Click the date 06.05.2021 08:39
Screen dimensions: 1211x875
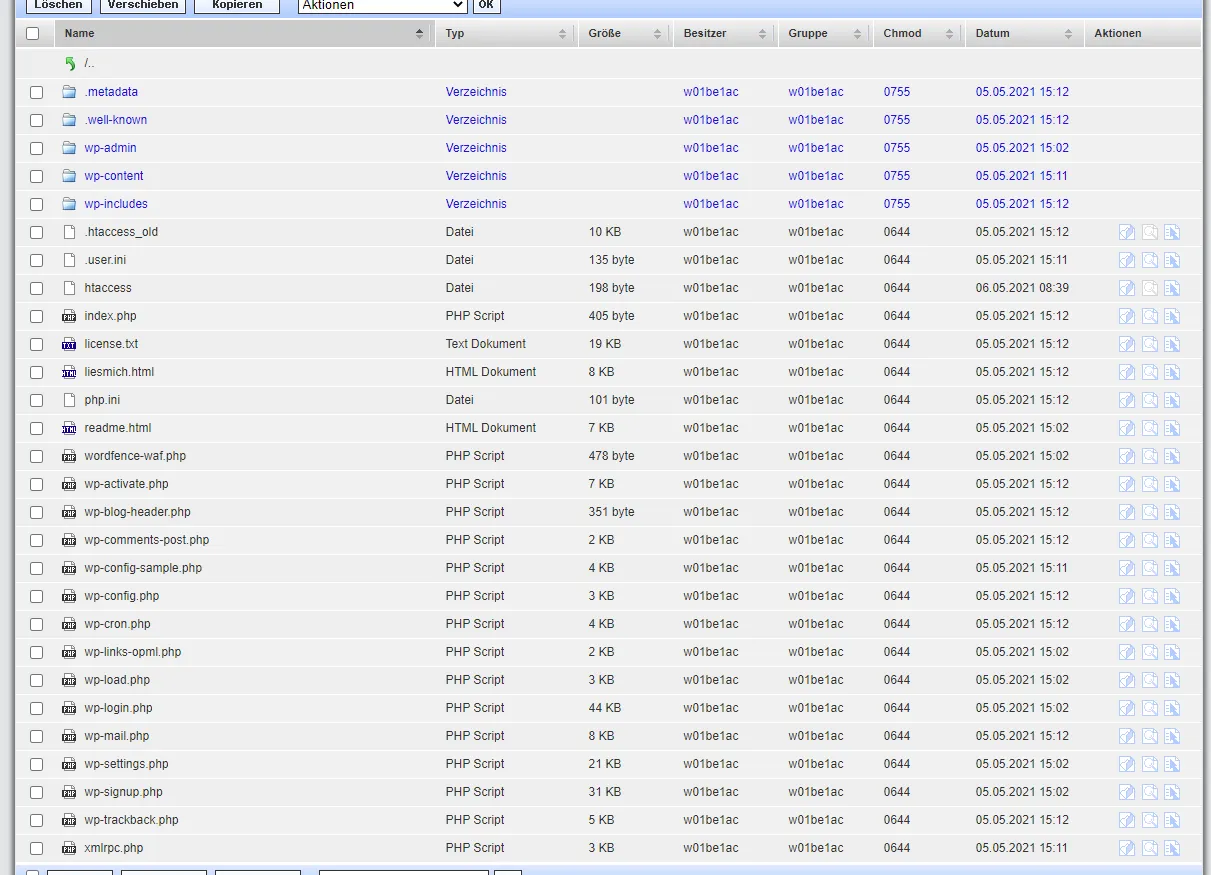click(1022, 288)
